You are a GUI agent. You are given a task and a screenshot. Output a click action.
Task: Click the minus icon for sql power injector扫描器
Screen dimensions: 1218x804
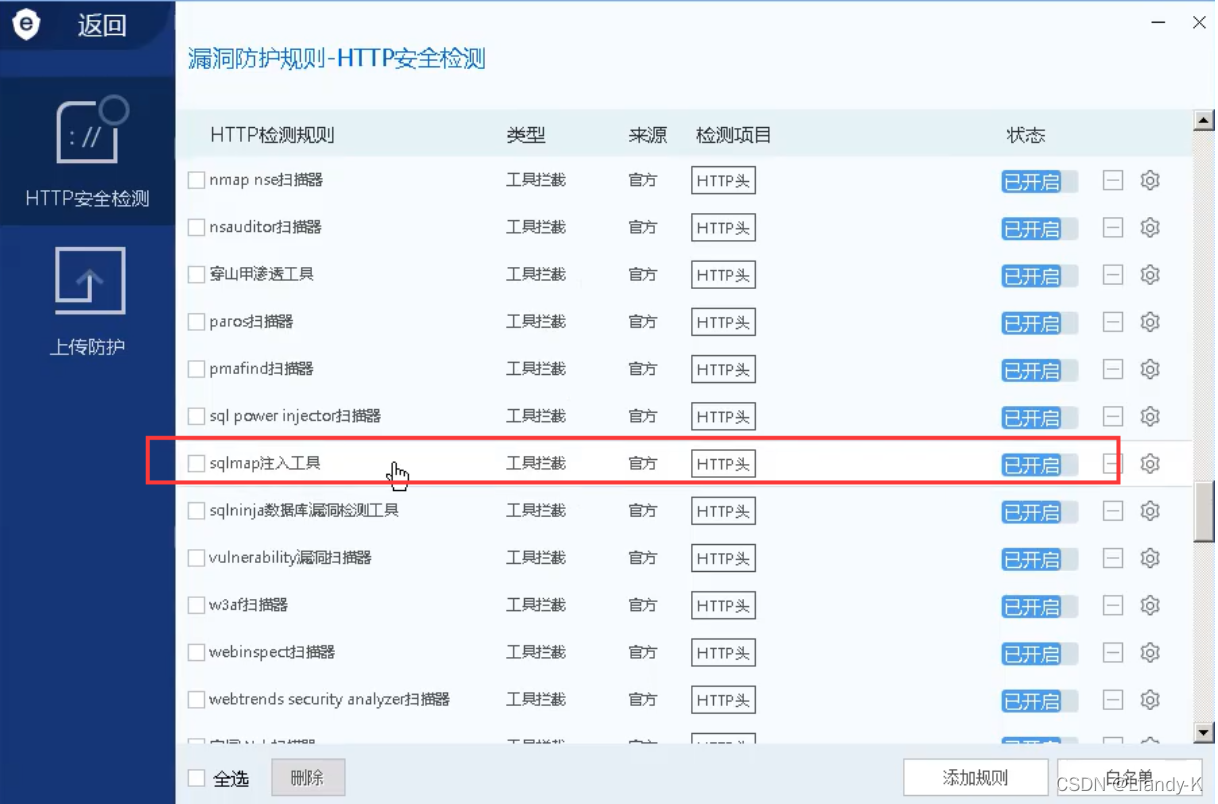(1113, 416)
